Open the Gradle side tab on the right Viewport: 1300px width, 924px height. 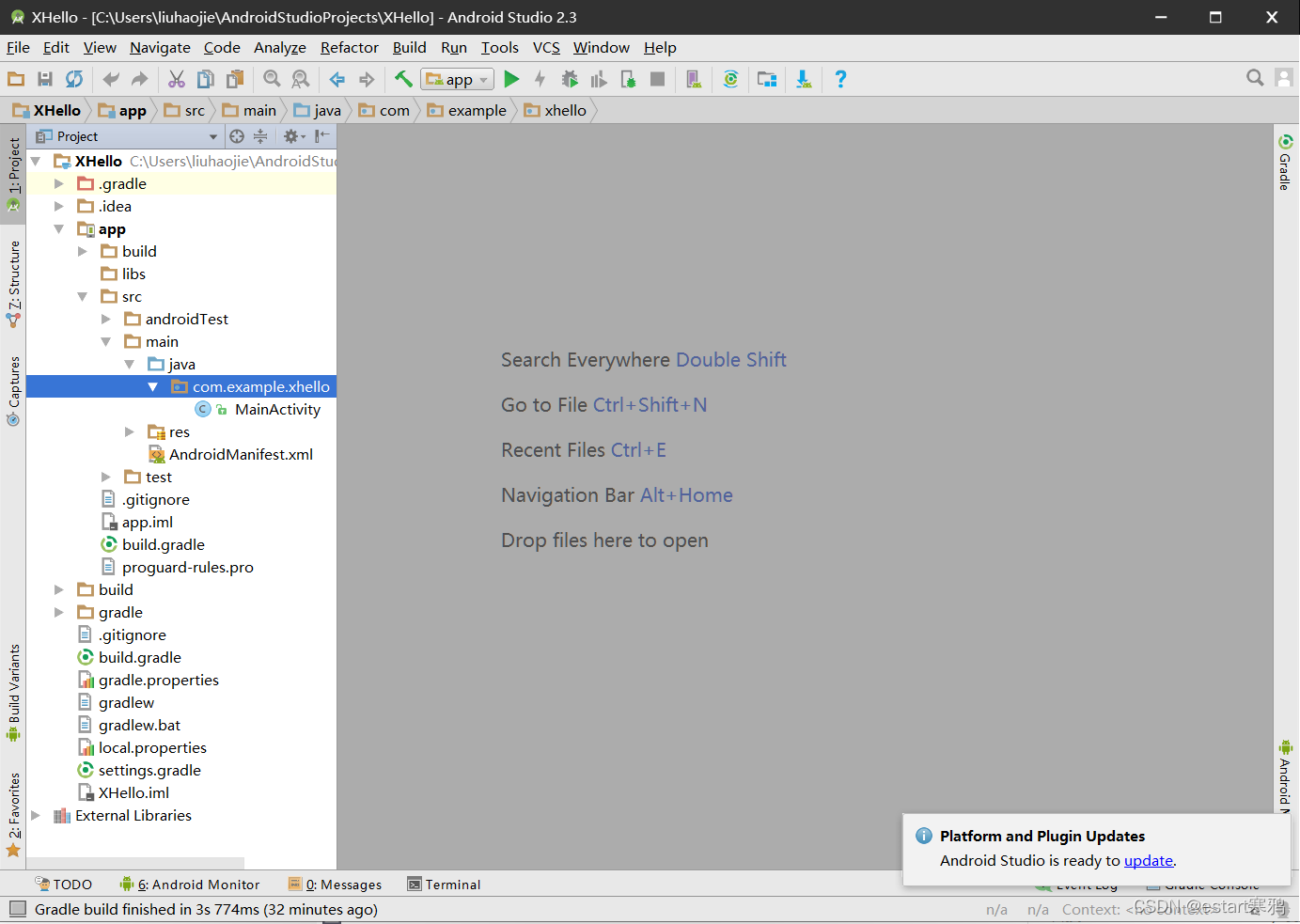pos(1285,162)
